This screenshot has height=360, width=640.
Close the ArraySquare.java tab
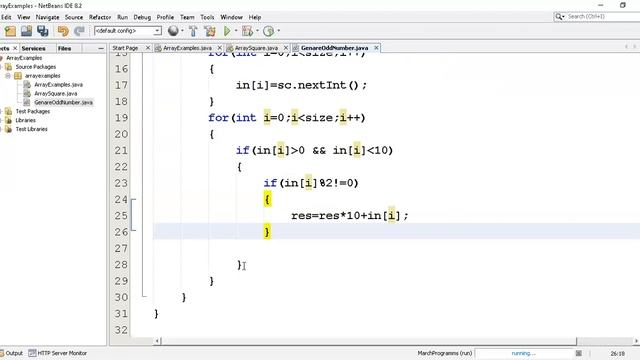point(286,48)
